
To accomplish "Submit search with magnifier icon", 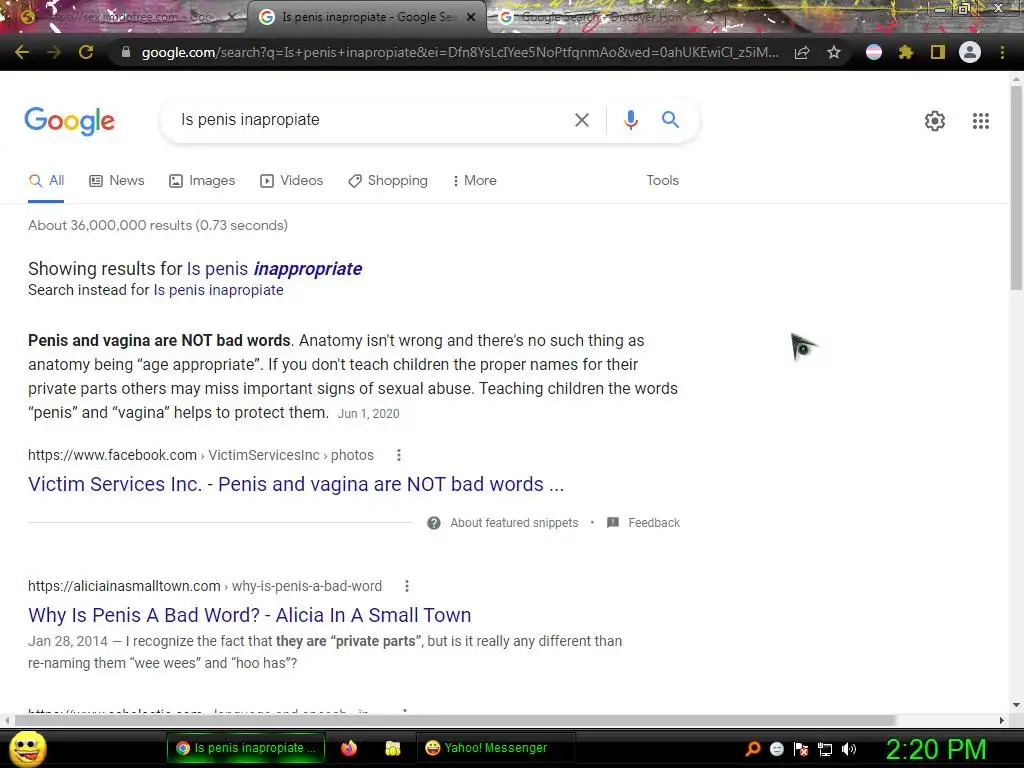I will pyautogui.click(x=670, y=120).
